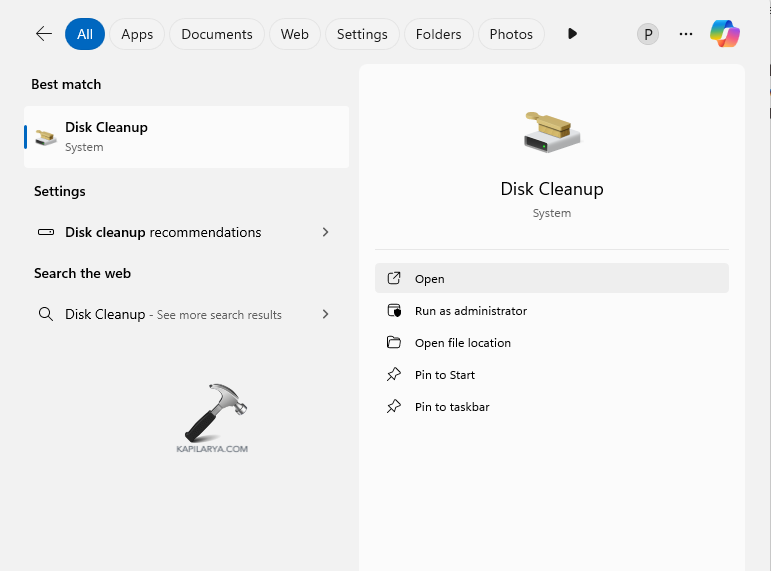
Task: Expand Disk cleanup recommendations chevron
Action: click(x=325, y=232)
